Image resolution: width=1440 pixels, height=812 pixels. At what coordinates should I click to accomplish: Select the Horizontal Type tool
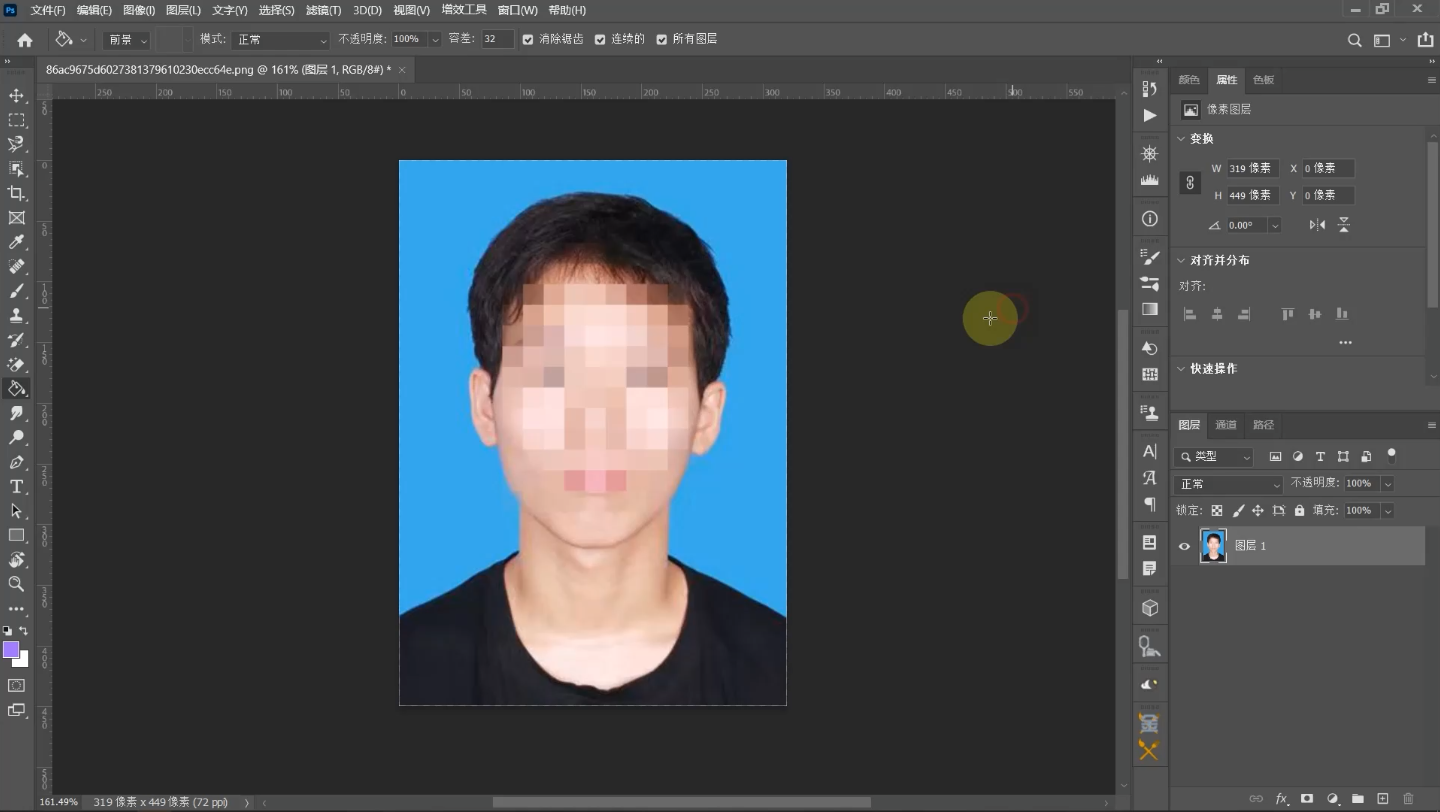(16, 487)
